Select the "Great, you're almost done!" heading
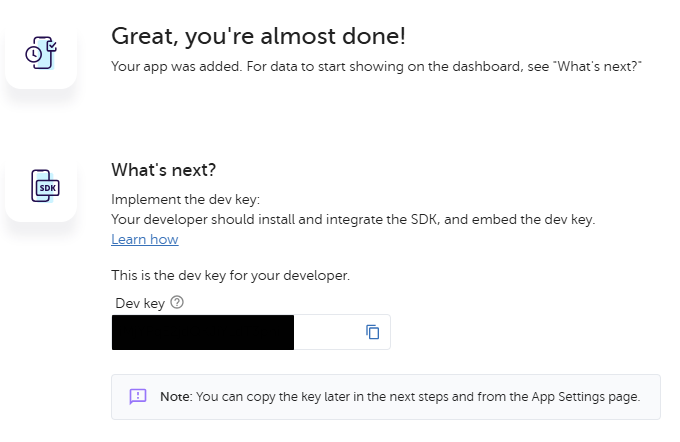The image size is (680, 442). (x=258, y=36)
